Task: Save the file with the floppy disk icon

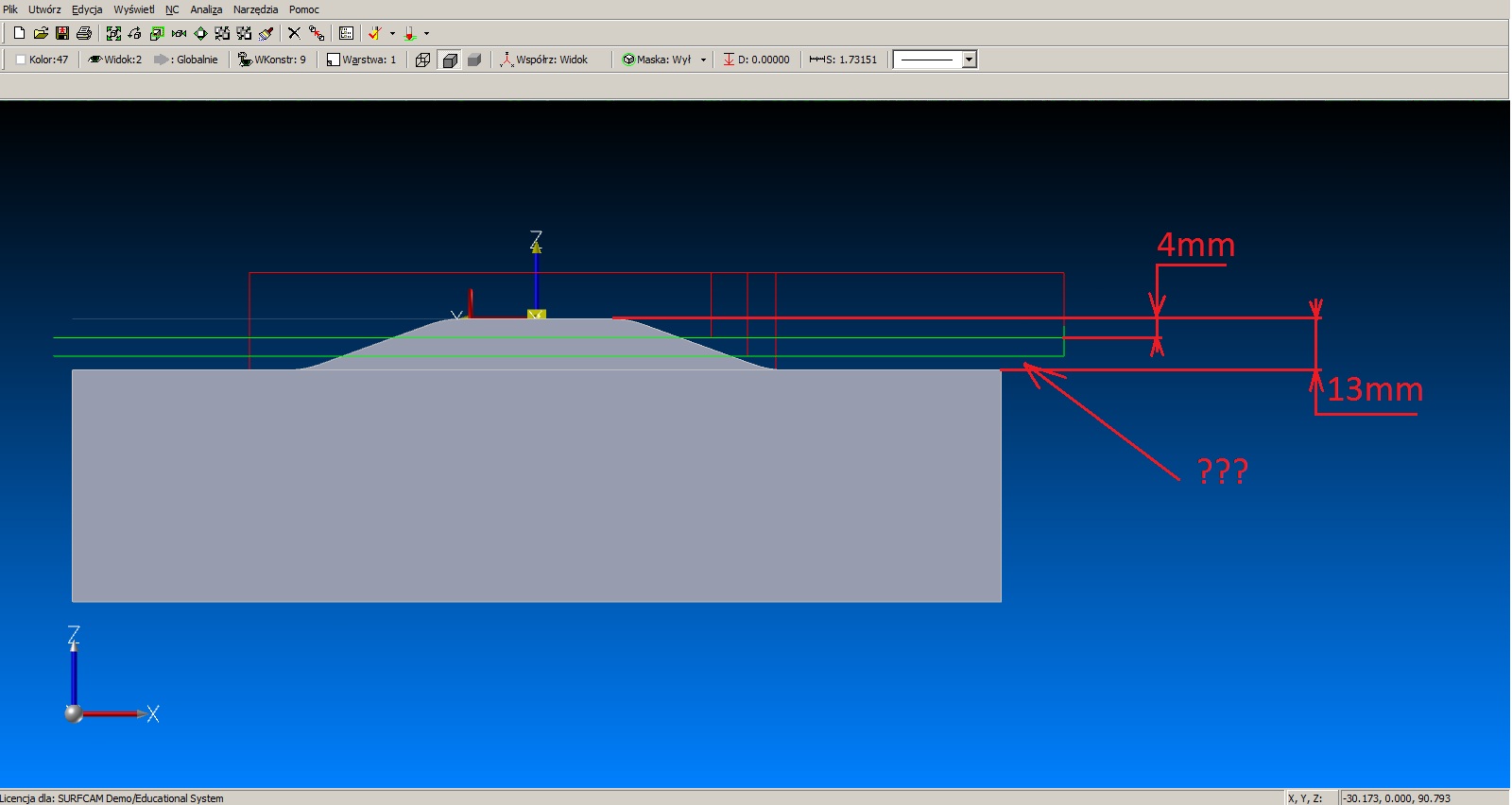Action: tap(62, 33)
